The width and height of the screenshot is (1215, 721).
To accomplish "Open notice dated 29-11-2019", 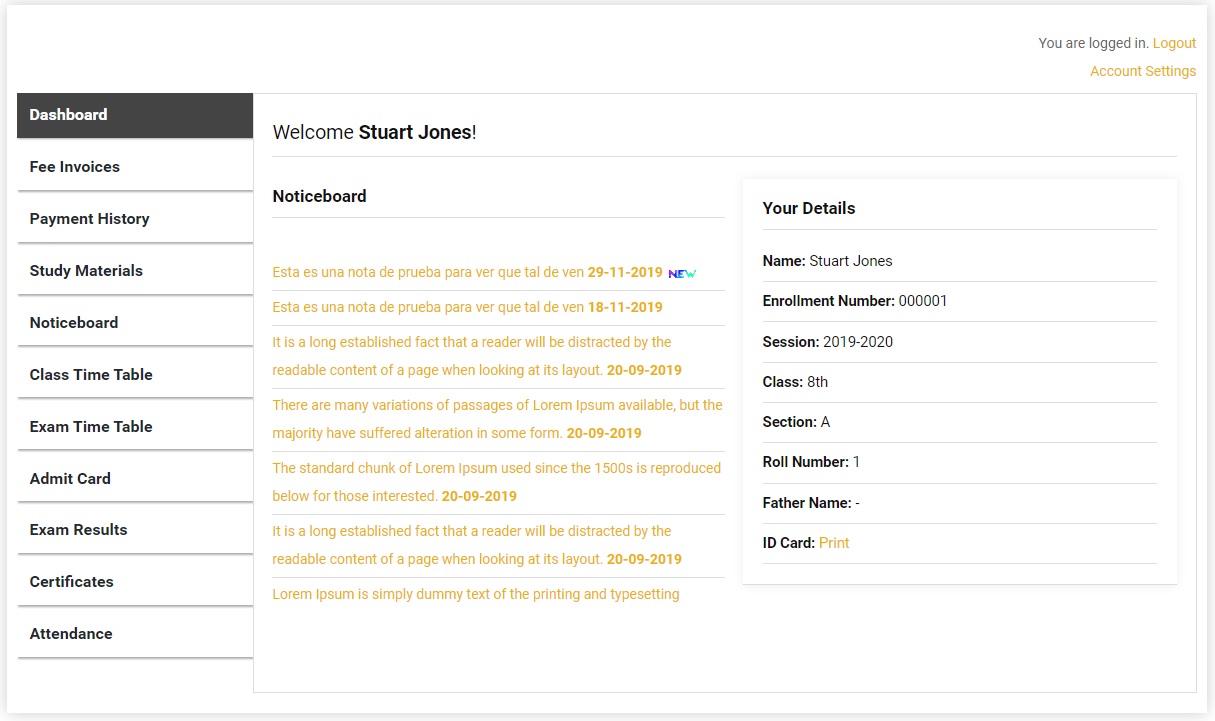I will 467,272.
